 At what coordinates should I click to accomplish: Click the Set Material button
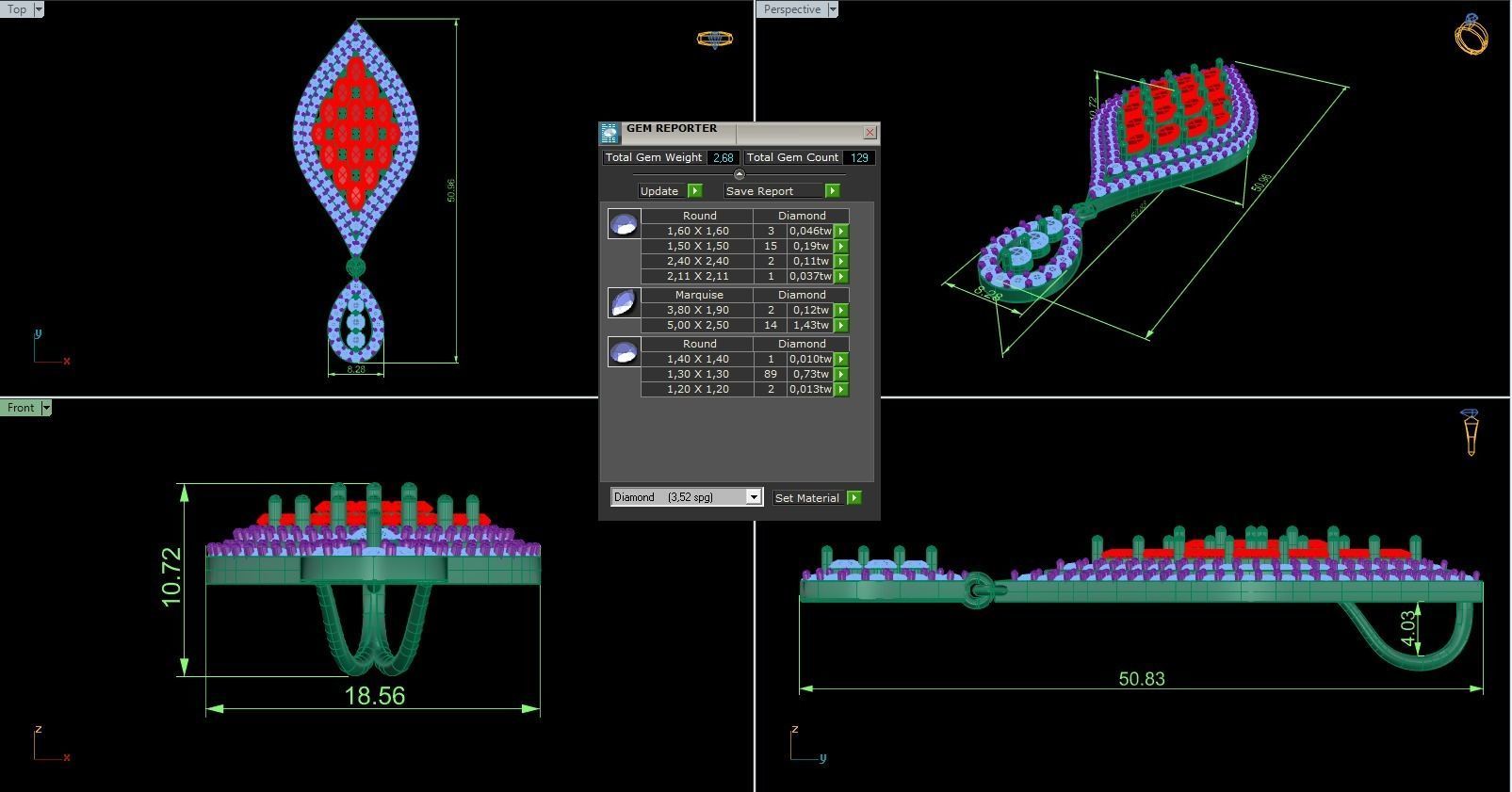(809, 497)
